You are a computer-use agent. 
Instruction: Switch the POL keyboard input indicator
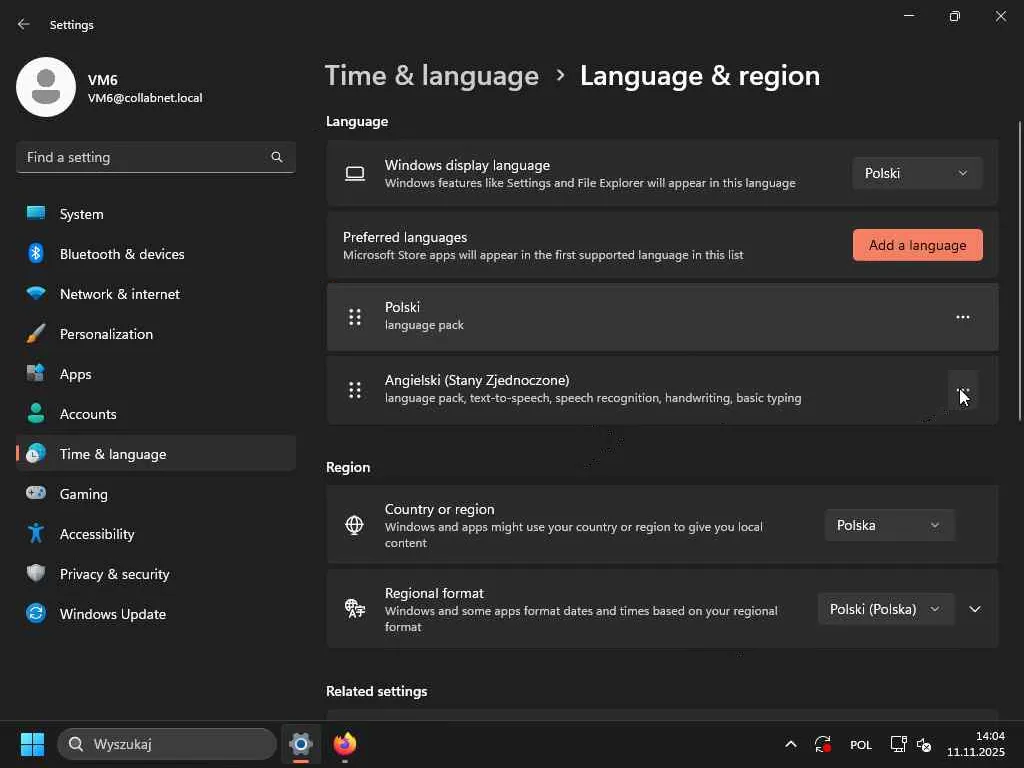pos(861,744)
